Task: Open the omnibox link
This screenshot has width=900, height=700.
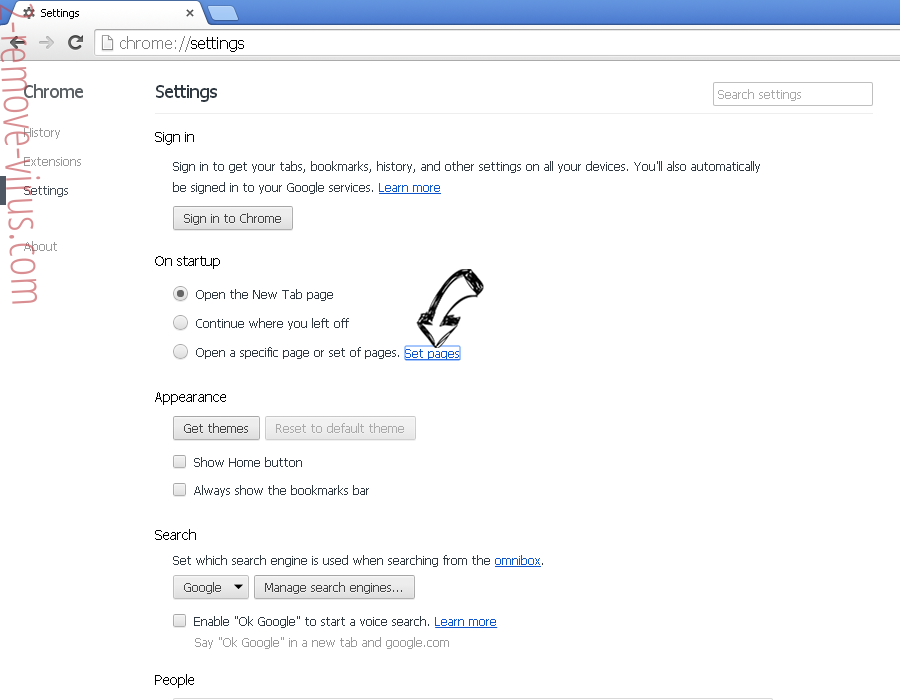Action: pos(517,561)
